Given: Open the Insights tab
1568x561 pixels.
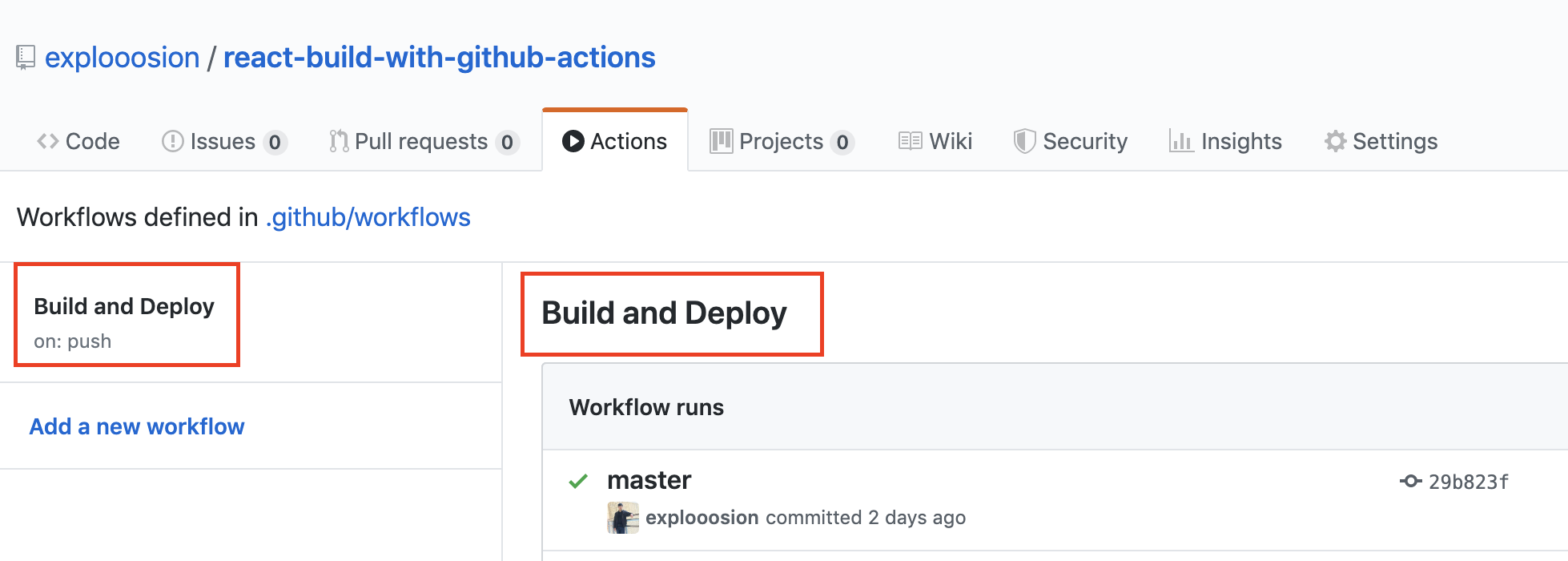Looking at the screenshot, I should [x=1226, y=141].
